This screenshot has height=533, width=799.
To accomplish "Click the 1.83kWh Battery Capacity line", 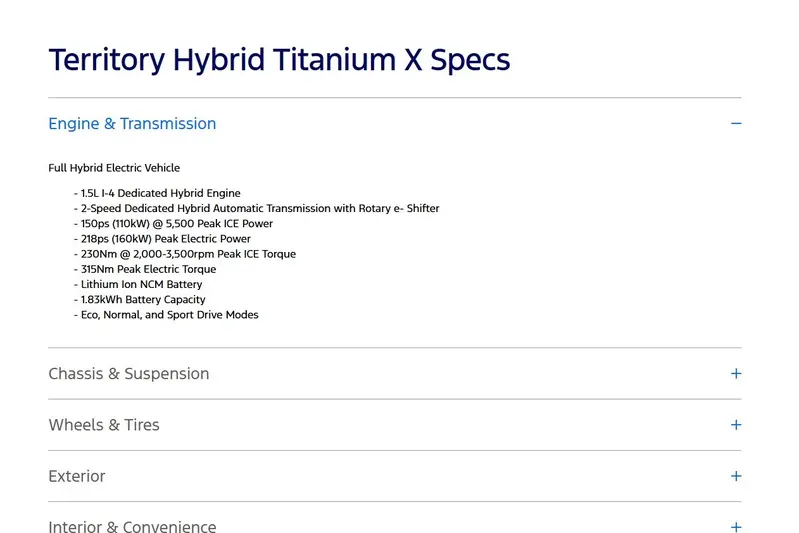I will tap(139, 300).
